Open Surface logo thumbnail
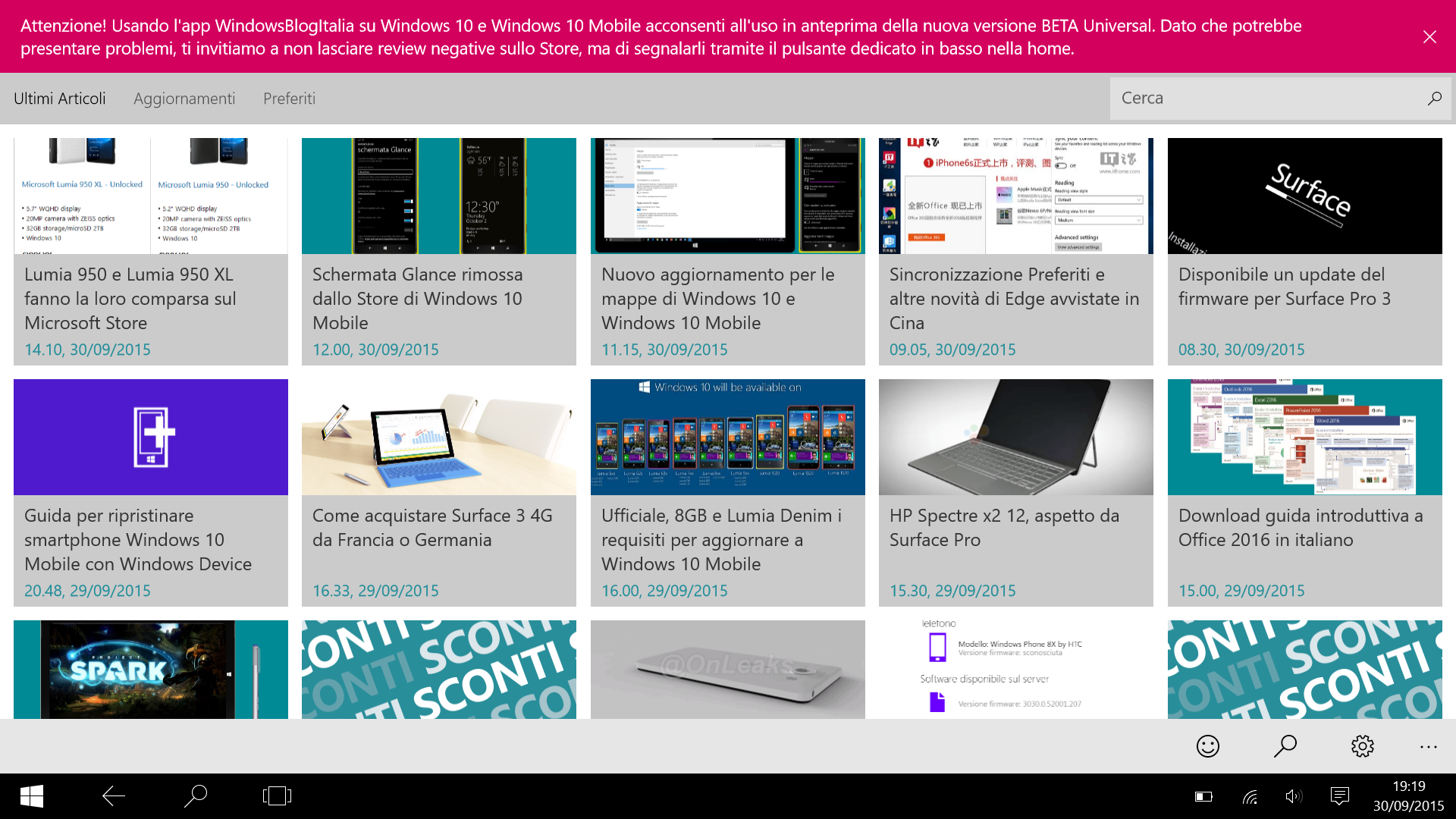 tap(1305, 196)
